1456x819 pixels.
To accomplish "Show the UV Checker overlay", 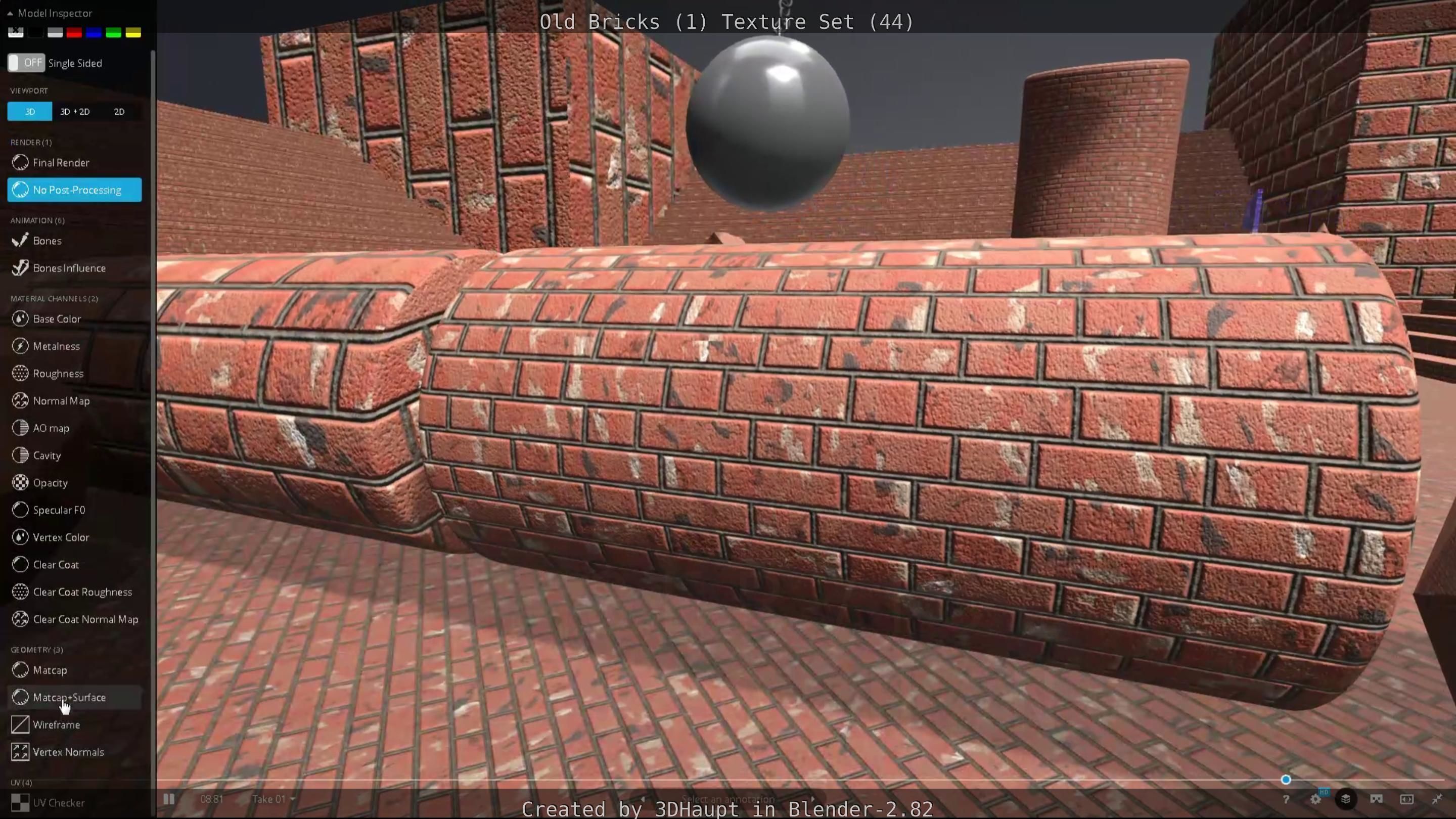I will 58,803.
